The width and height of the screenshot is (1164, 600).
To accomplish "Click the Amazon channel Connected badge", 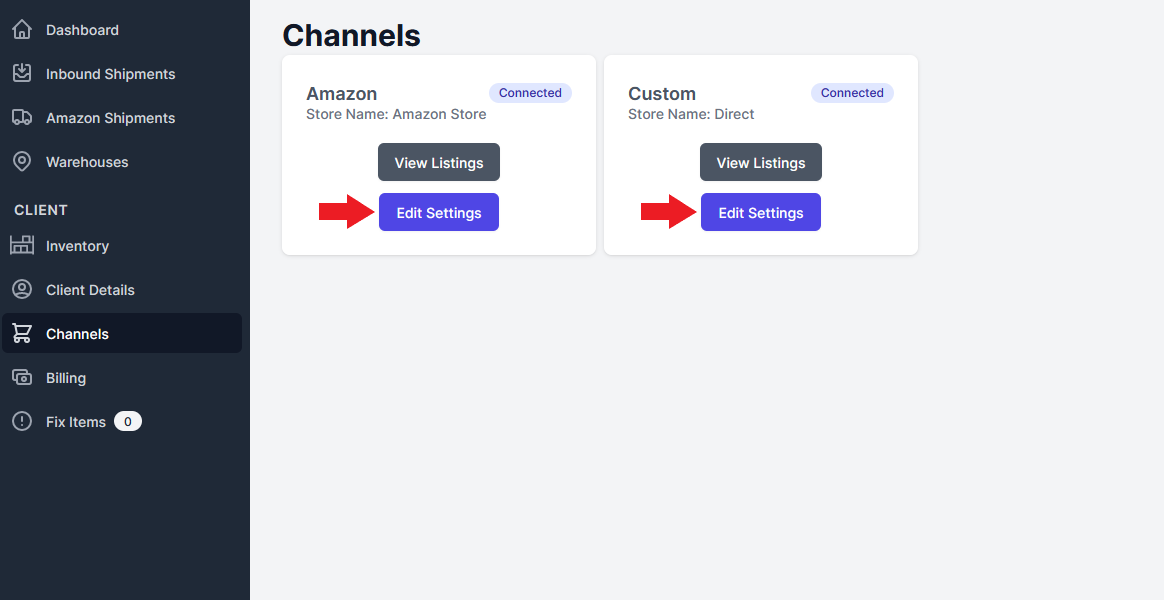I will [530, 93].
